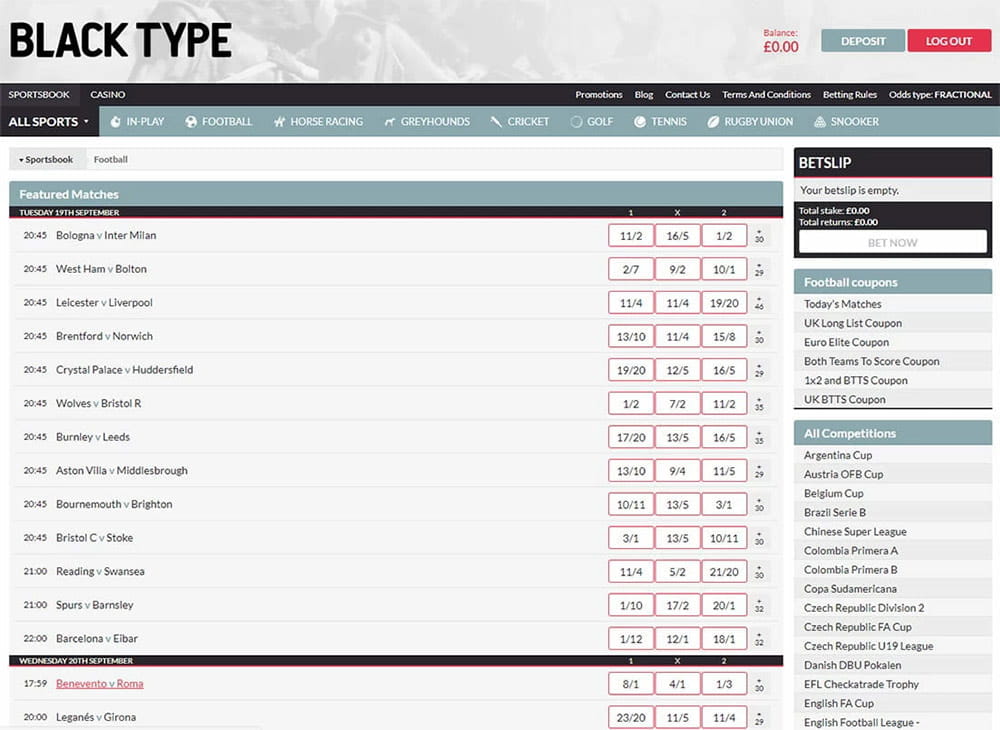1000x730 pixels.
Task: Open more markets for Bournemouth v Brighton
Action: pyautogui.click(x=759, y=505)
